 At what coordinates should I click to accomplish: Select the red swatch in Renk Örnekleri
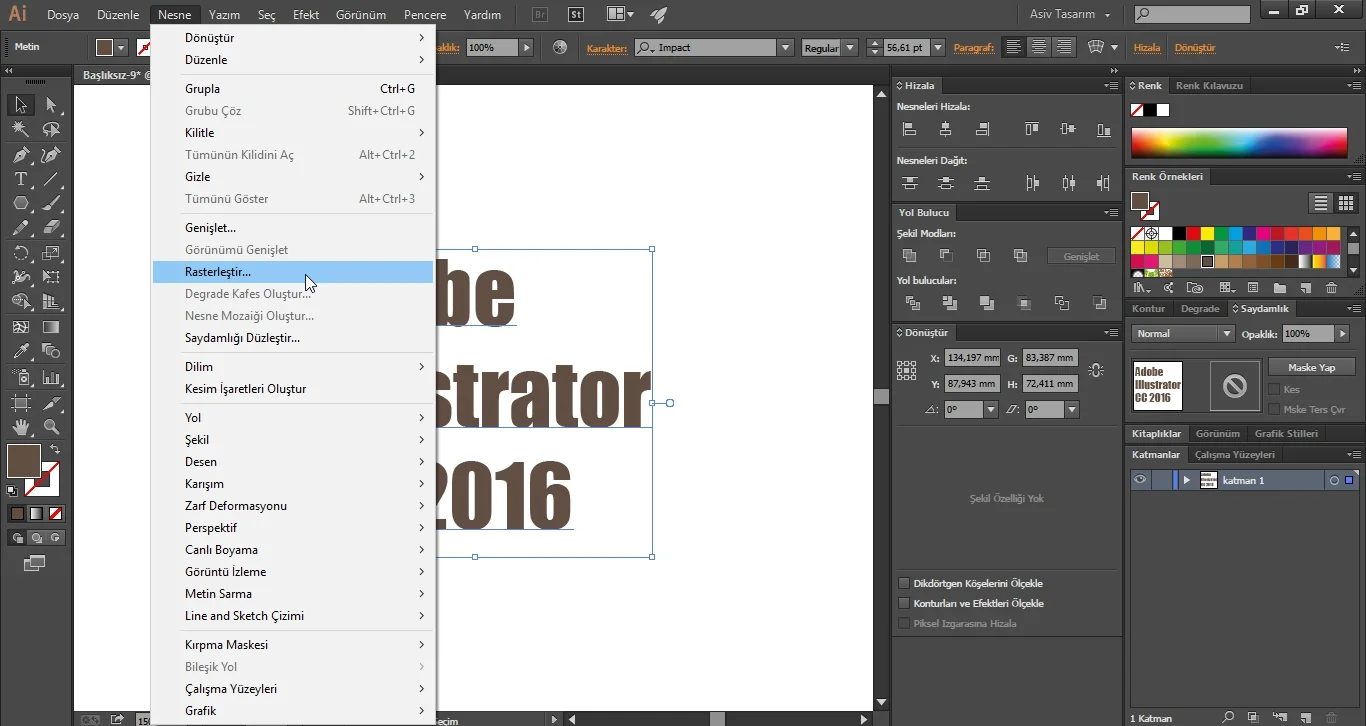(1193, 234)
